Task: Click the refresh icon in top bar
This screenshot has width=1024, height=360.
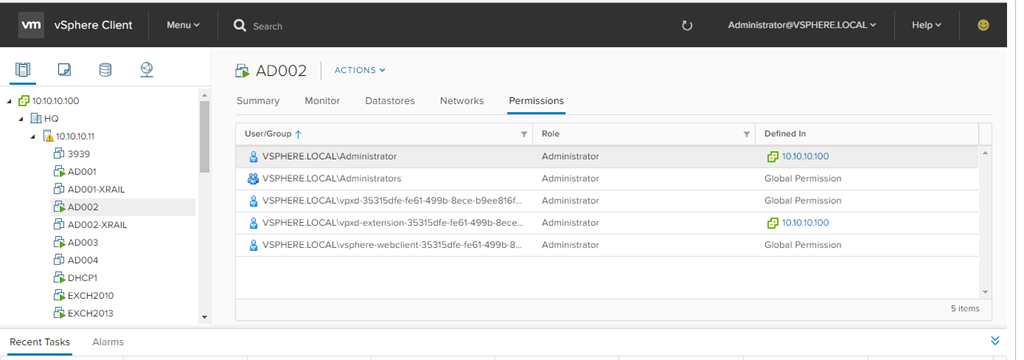Action: [x=686, y=25]
